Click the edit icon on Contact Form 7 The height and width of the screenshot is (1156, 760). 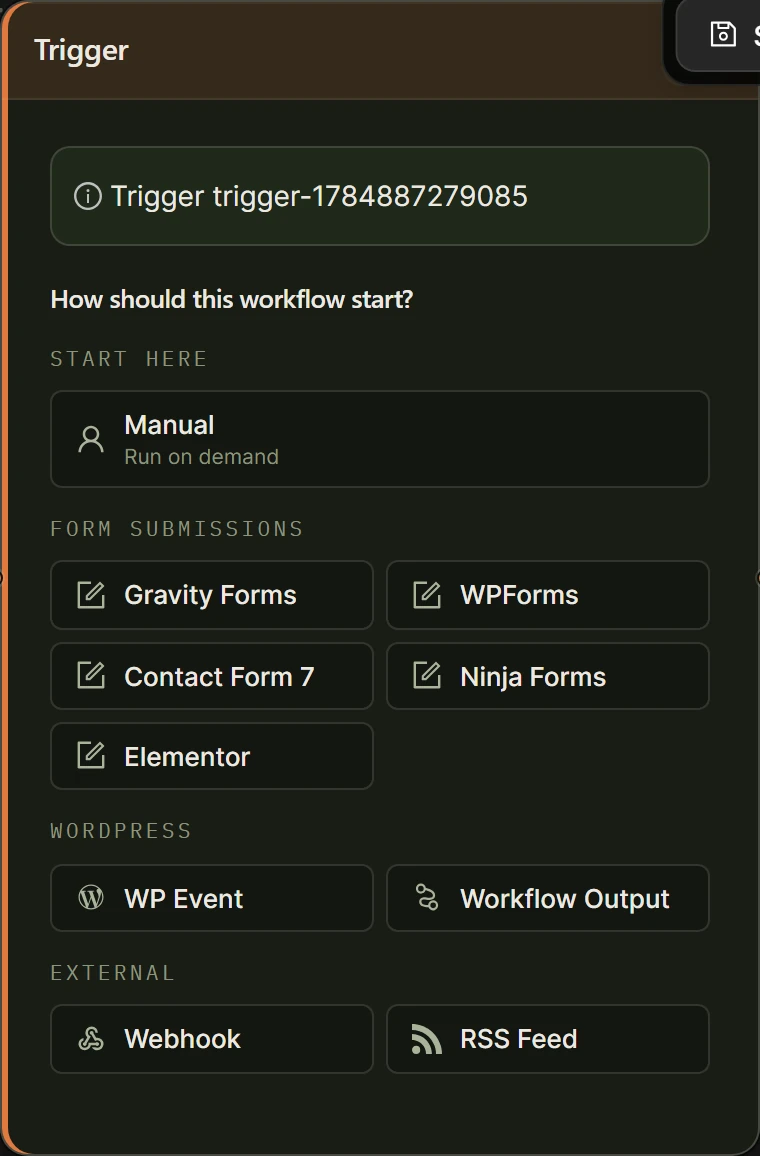[91, 676]
